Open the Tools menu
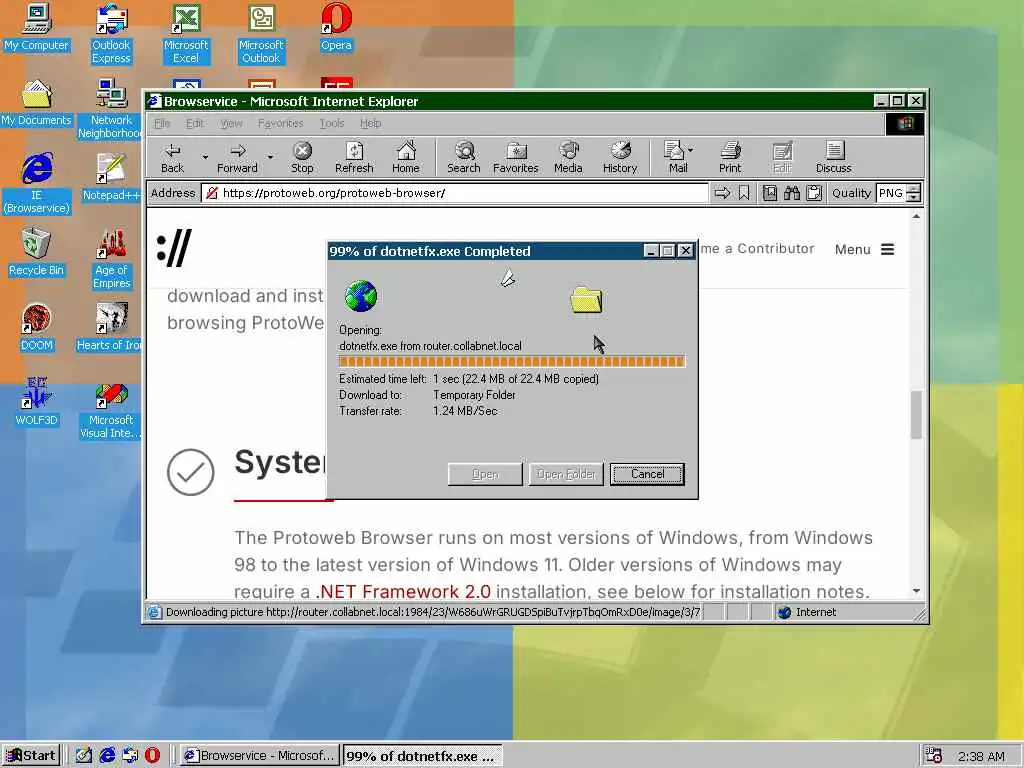 (x=332, y=123)
